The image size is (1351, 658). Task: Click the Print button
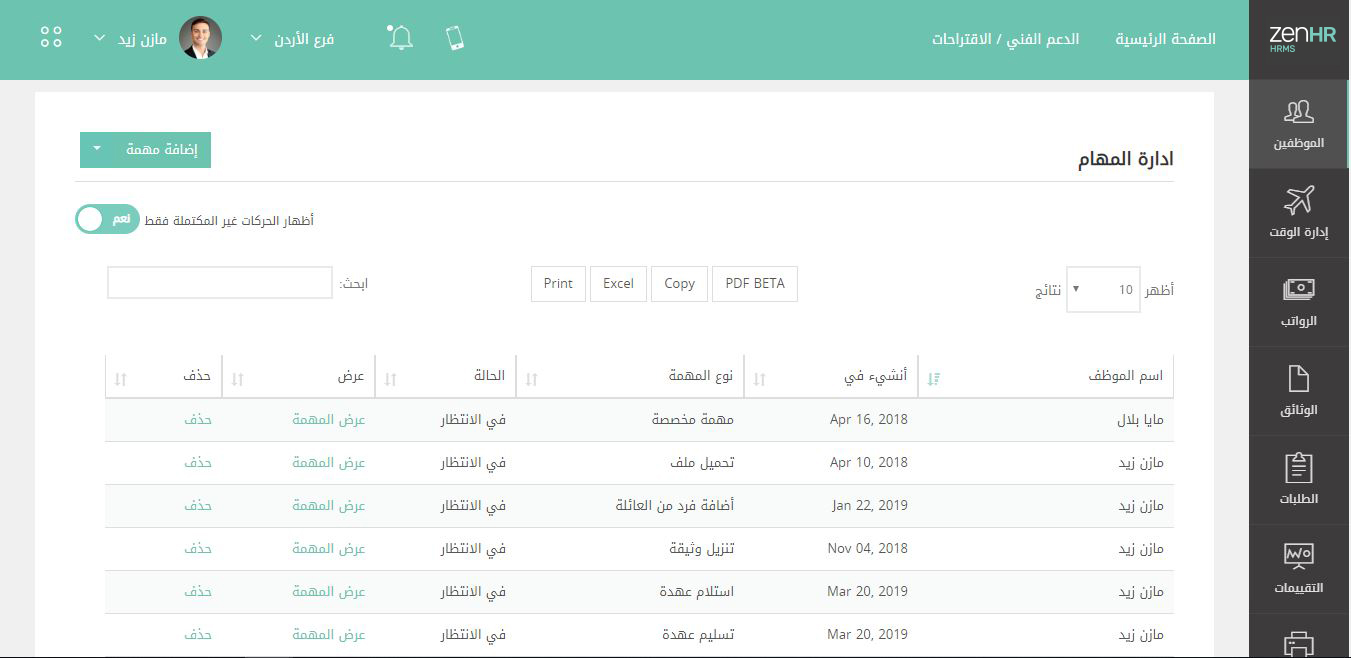point(558,284)
